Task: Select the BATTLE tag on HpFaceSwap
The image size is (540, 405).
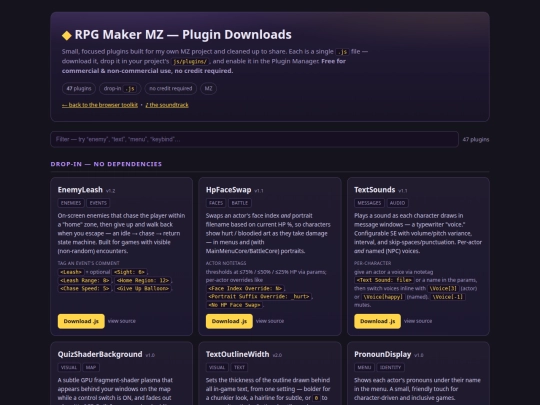Action: coord(240,203)
